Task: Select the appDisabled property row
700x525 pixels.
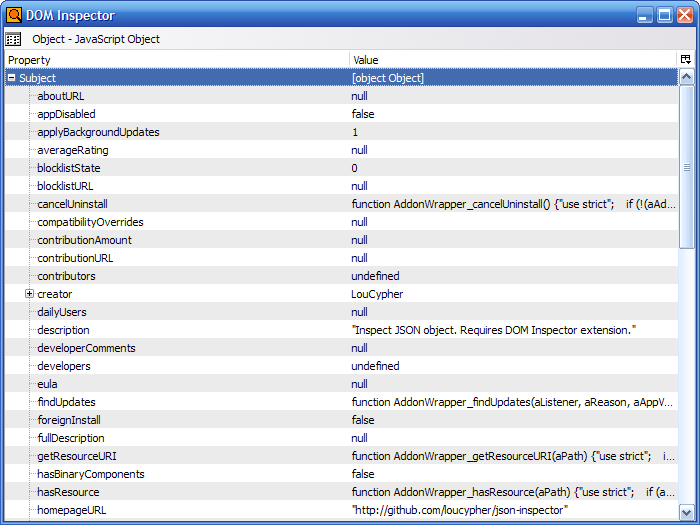Action: 342,114
